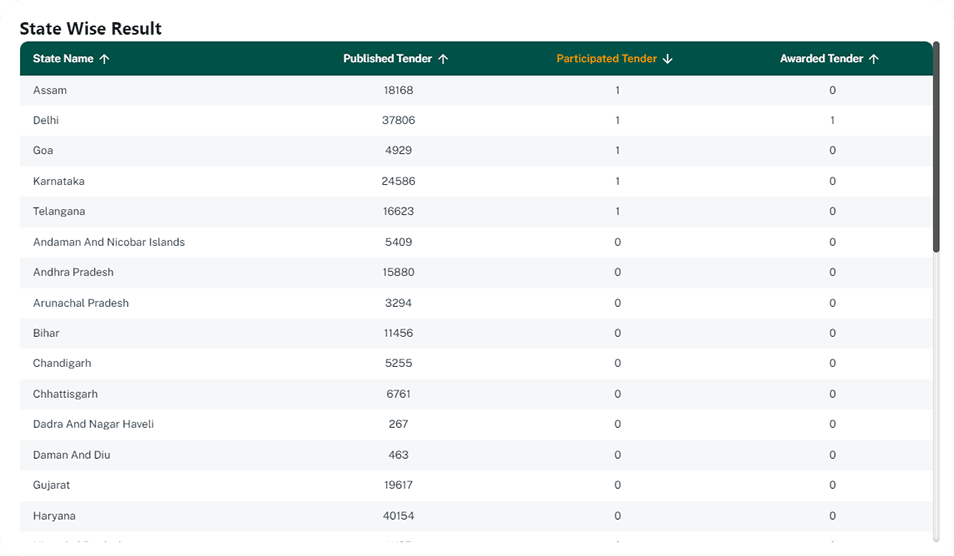Click the Participated Tender down arrow icon
The image size is (954, 556).
pos(668,59)
